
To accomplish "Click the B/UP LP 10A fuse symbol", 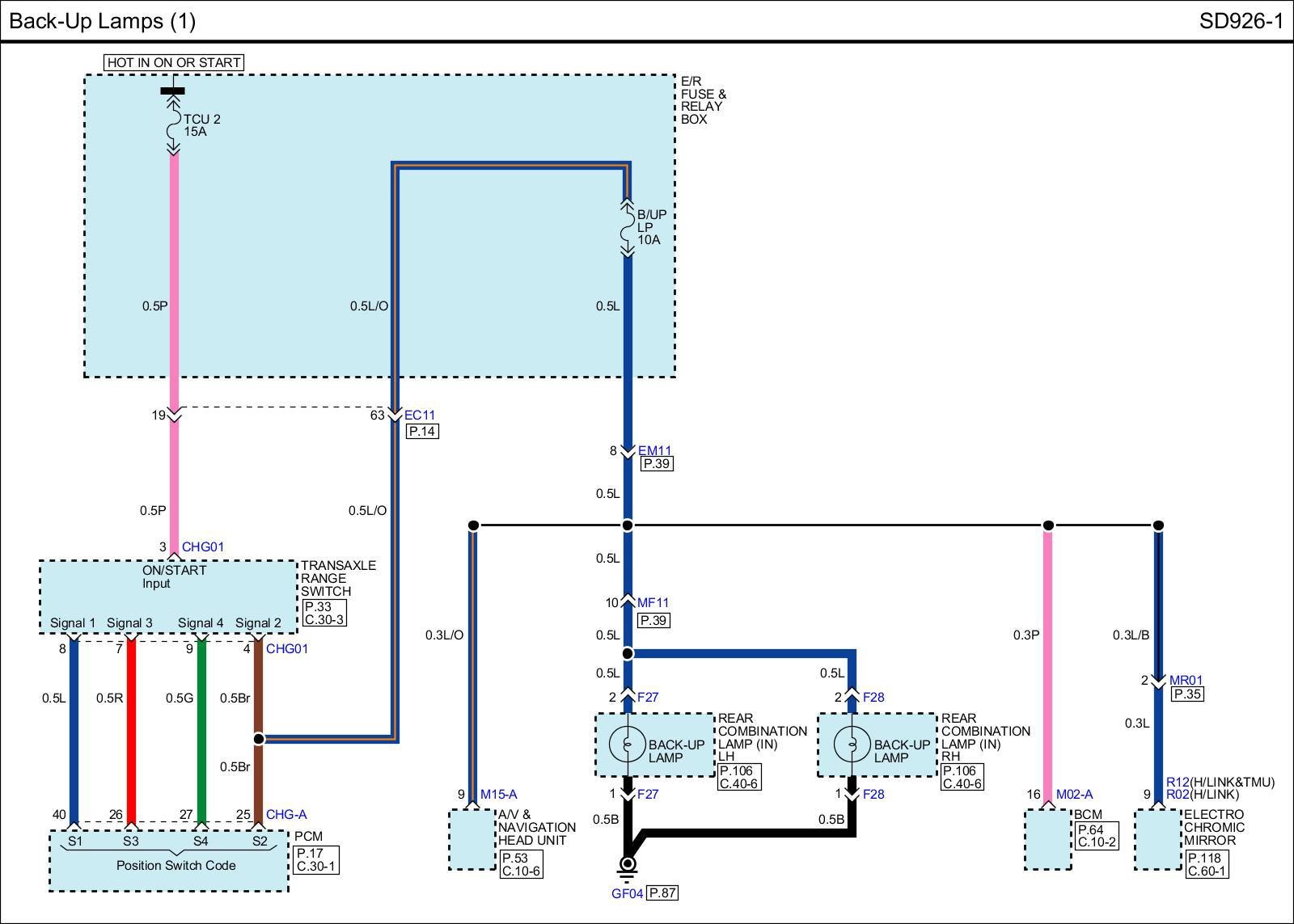I will (627, 227).
